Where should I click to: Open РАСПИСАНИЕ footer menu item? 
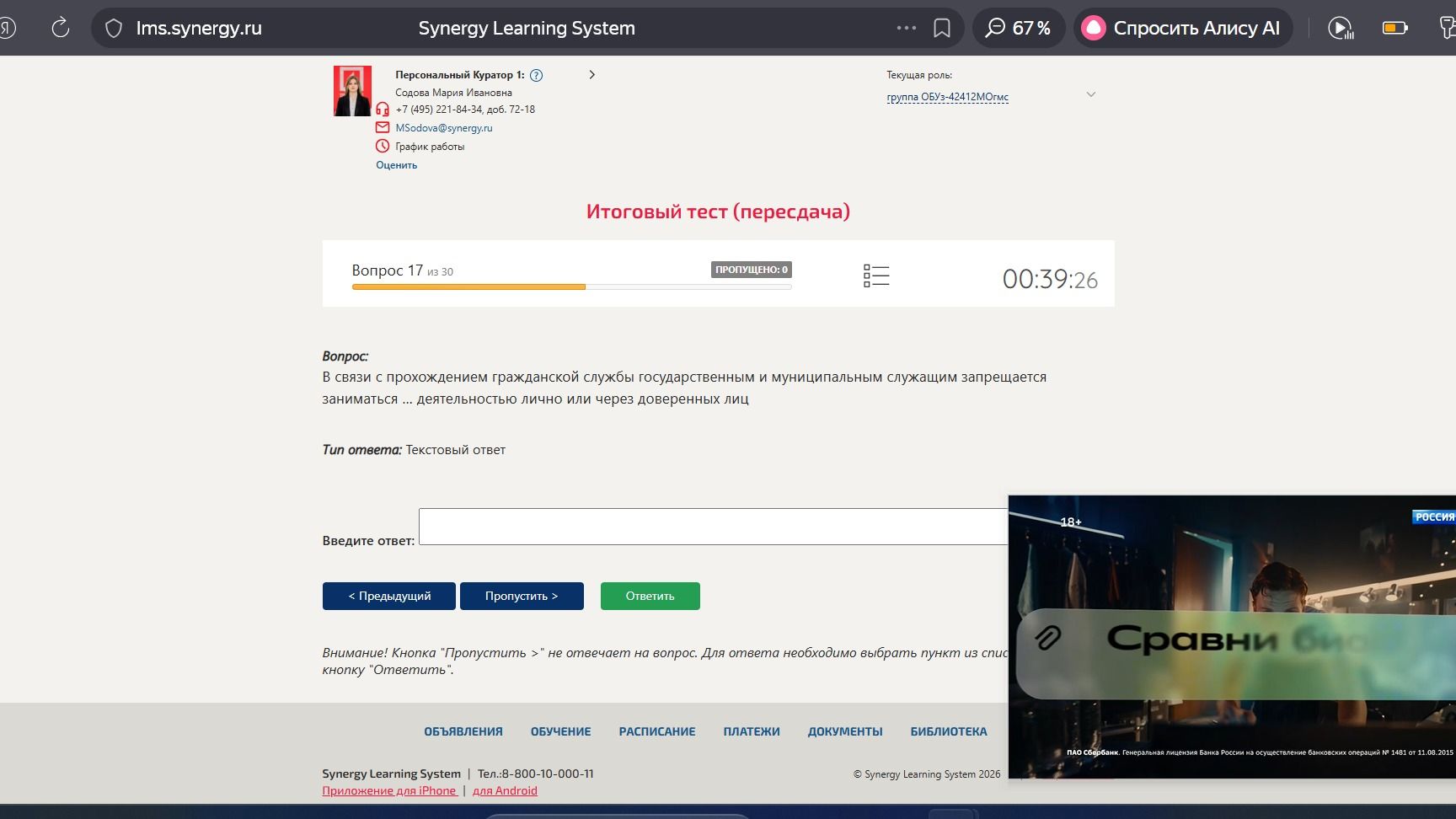tap(657, 731)
